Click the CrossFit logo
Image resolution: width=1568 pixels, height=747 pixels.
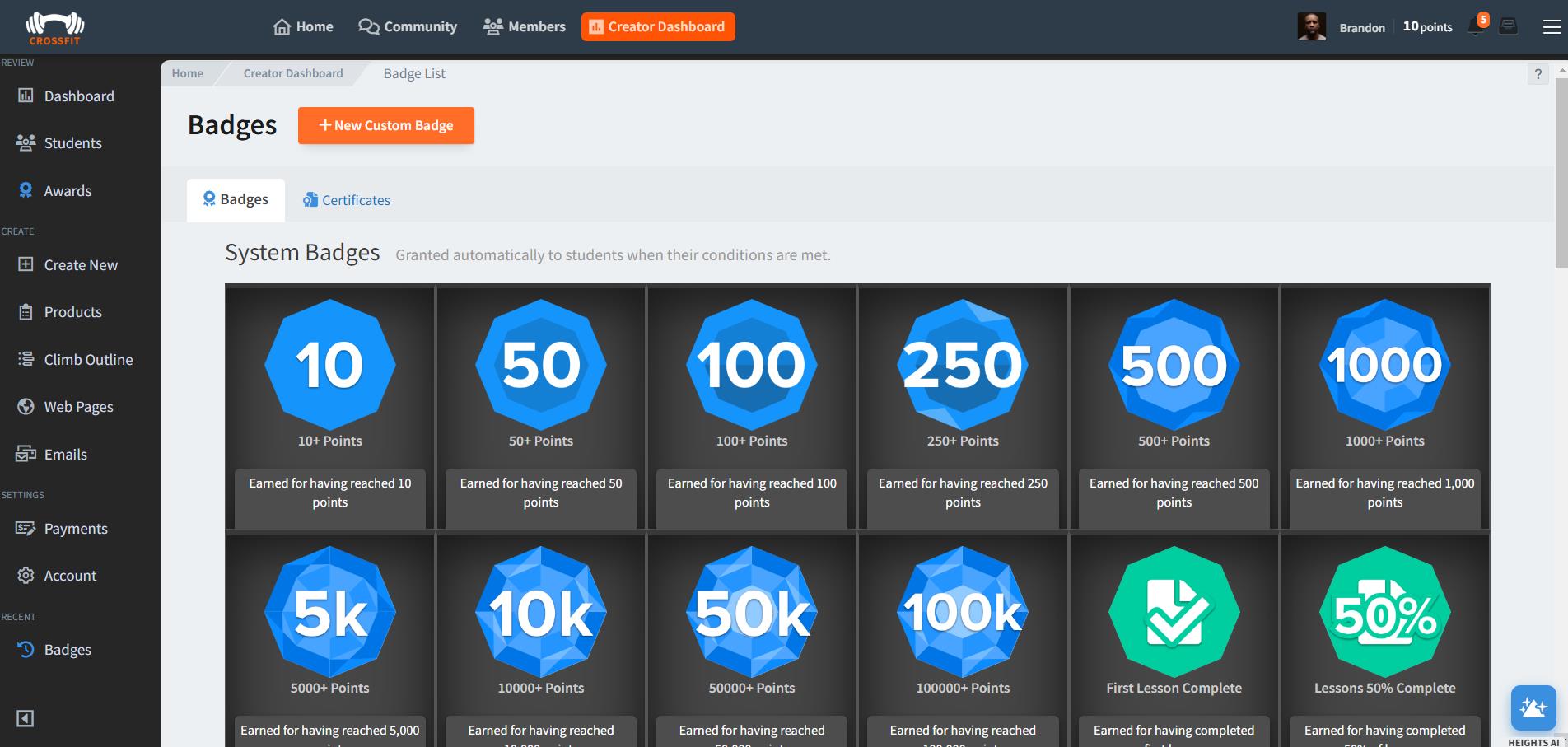(x=55, y=28)
